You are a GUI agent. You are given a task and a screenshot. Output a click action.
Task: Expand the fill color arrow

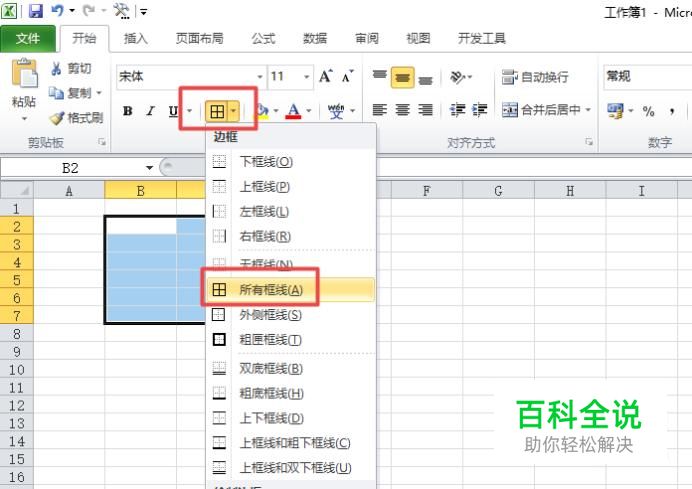click(276, 111)
